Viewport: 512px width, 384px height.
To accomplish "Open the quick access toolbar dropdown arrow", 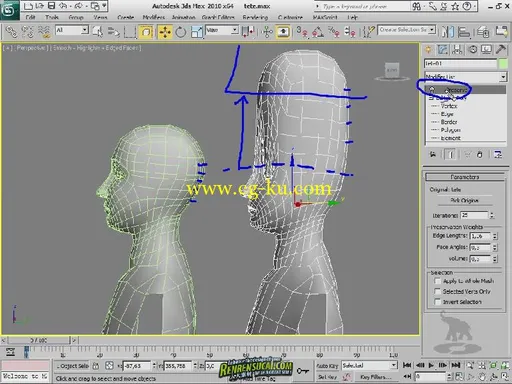I will tap(104, 6).
